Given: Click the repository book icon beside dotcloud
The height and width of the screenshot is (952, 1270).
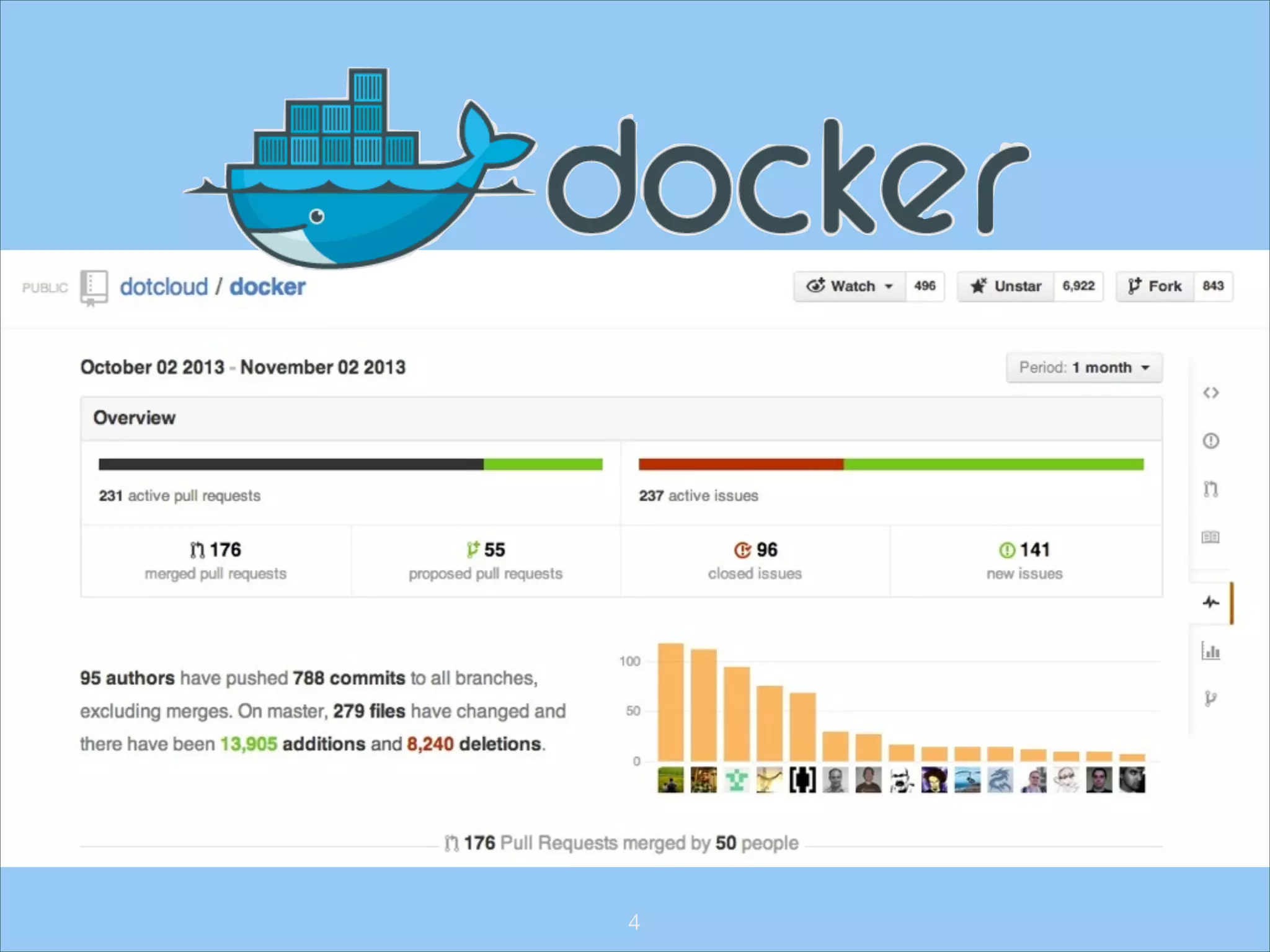Looking at the screenshot, I should pos(94,287).
